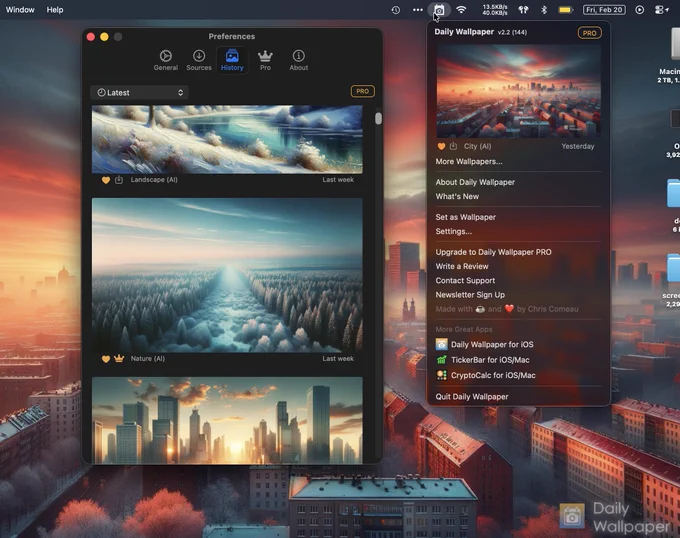Open More Wallpapers...
This screenshot has height=538, width=680.
[469, 161]
